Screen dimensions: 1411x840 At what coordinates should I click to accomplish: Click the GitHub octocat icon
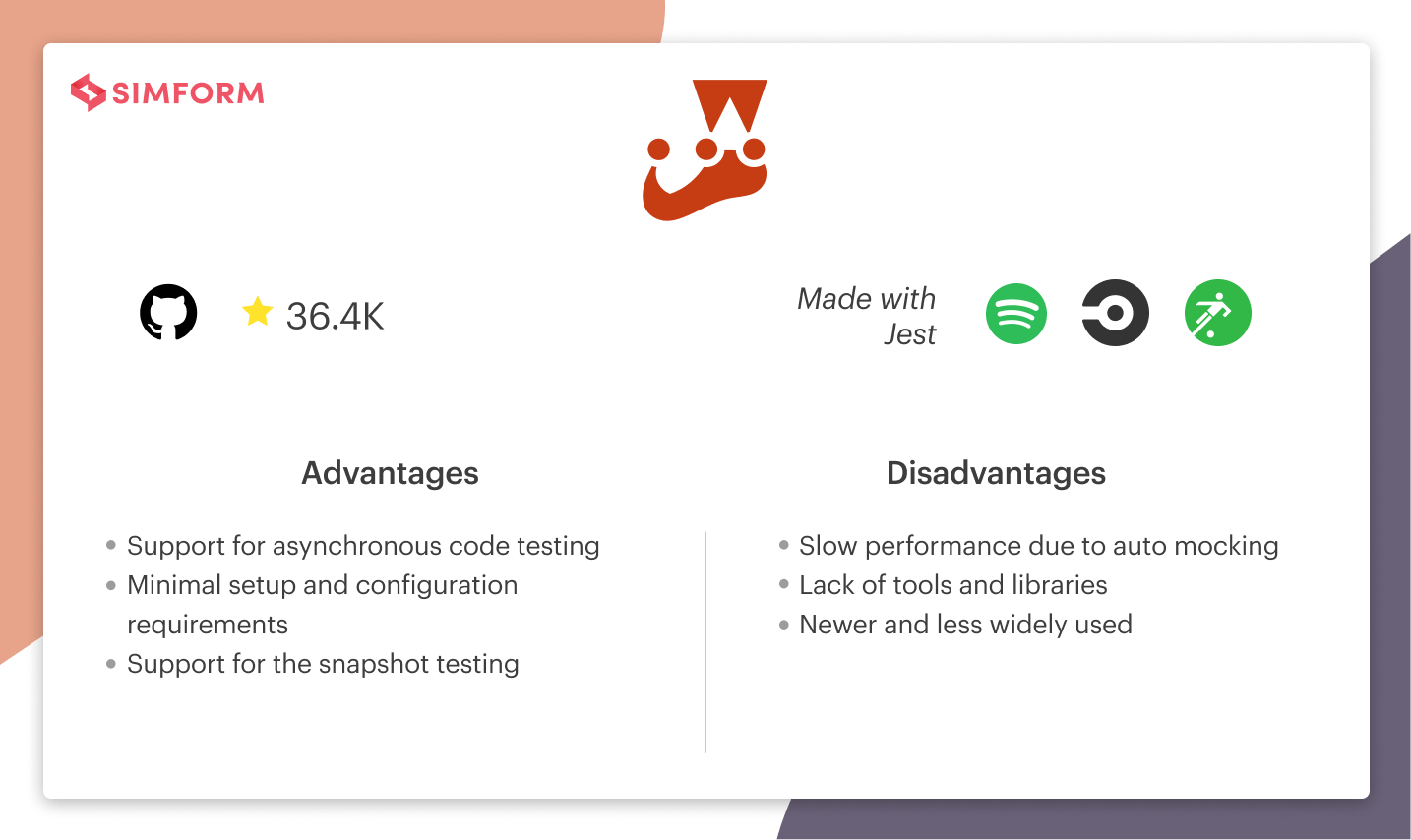(x=168, y=313)
